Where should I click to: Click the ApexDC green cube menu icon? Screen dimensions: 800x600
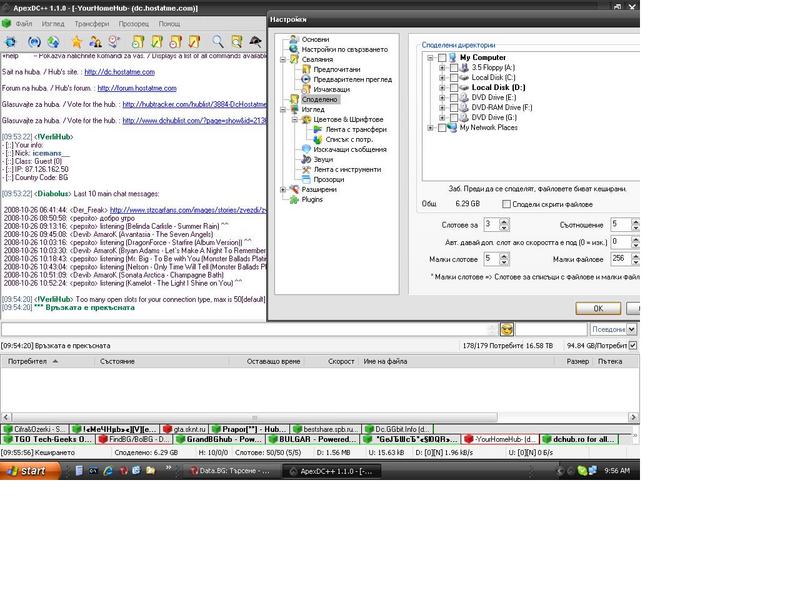(x=6, y=23)
